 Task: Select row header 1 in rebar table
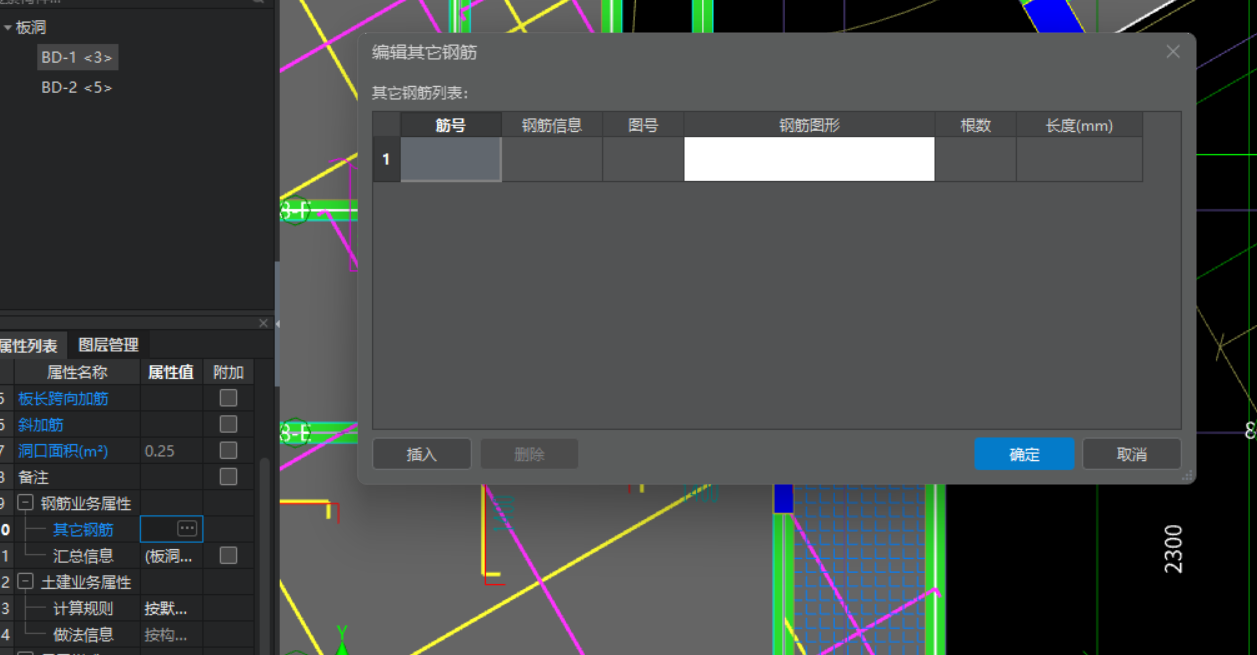pos(387,159)
